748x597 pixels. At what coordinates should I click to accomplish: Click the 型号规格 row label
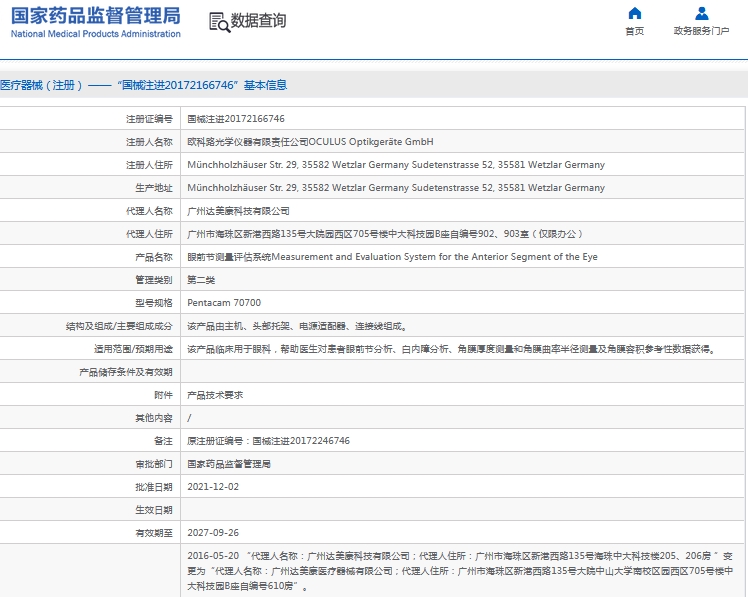coord(154,303)
